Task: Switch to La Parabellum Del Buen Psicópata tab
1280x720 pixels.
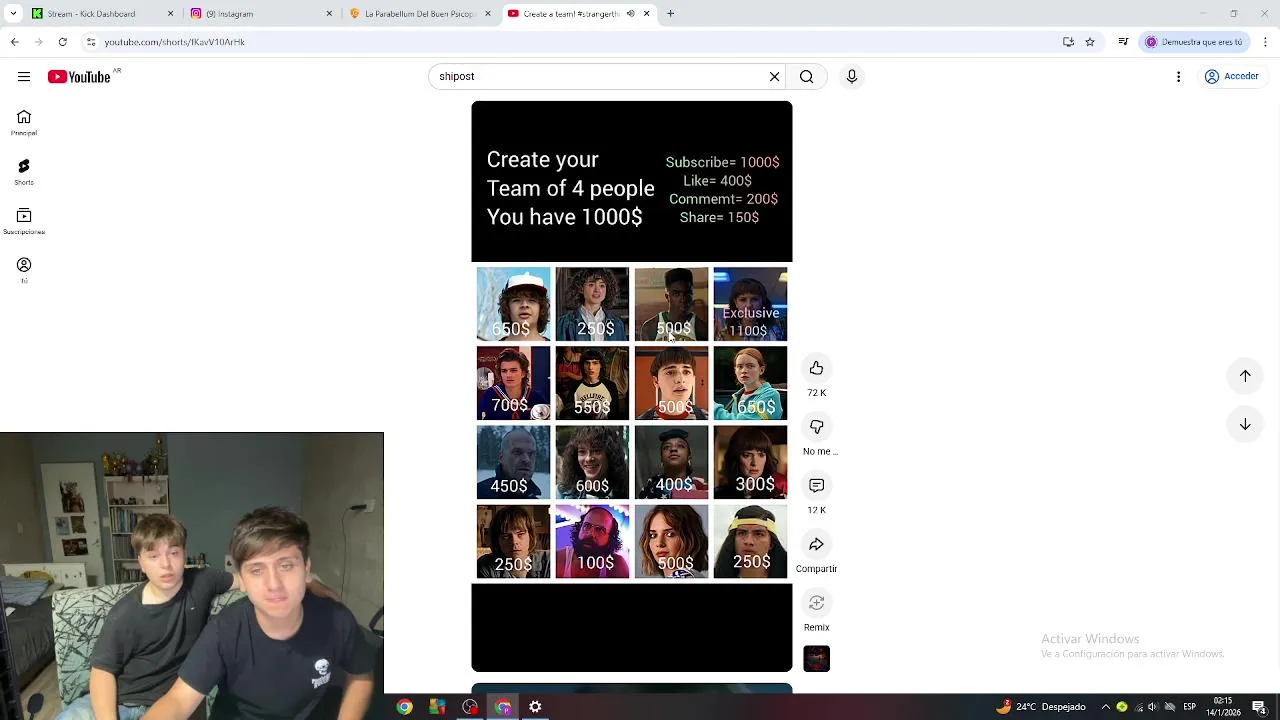Action: point(418,14)
